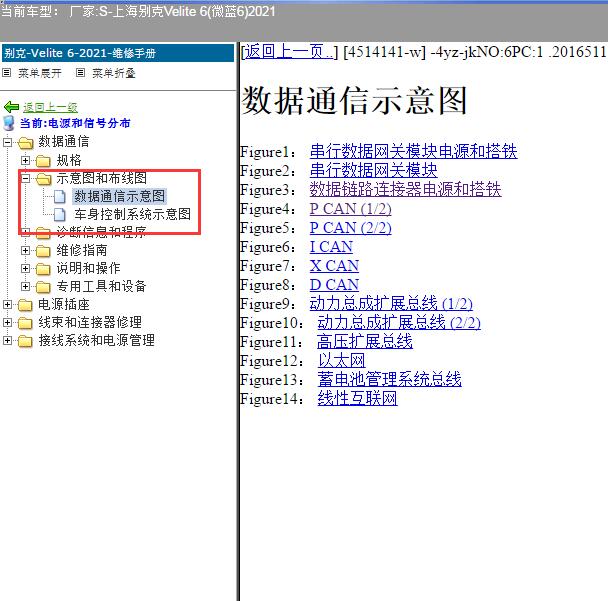Image resolution: width=608 pixels, height=601 pixels.
Task: Click the 维修指南 folder icon
Action: click(x=43, y=251)
